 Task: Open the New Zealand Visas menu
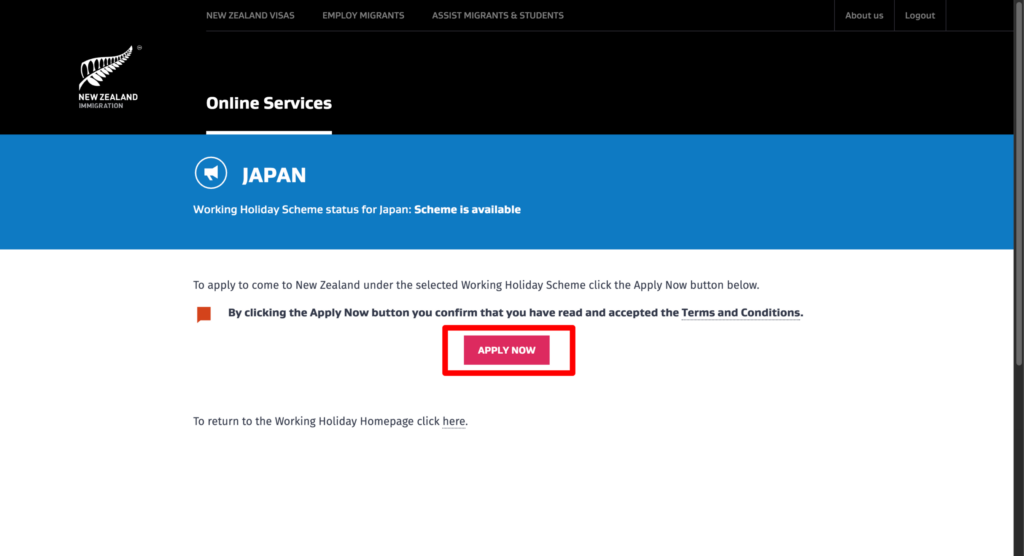[x=250, y=15]
